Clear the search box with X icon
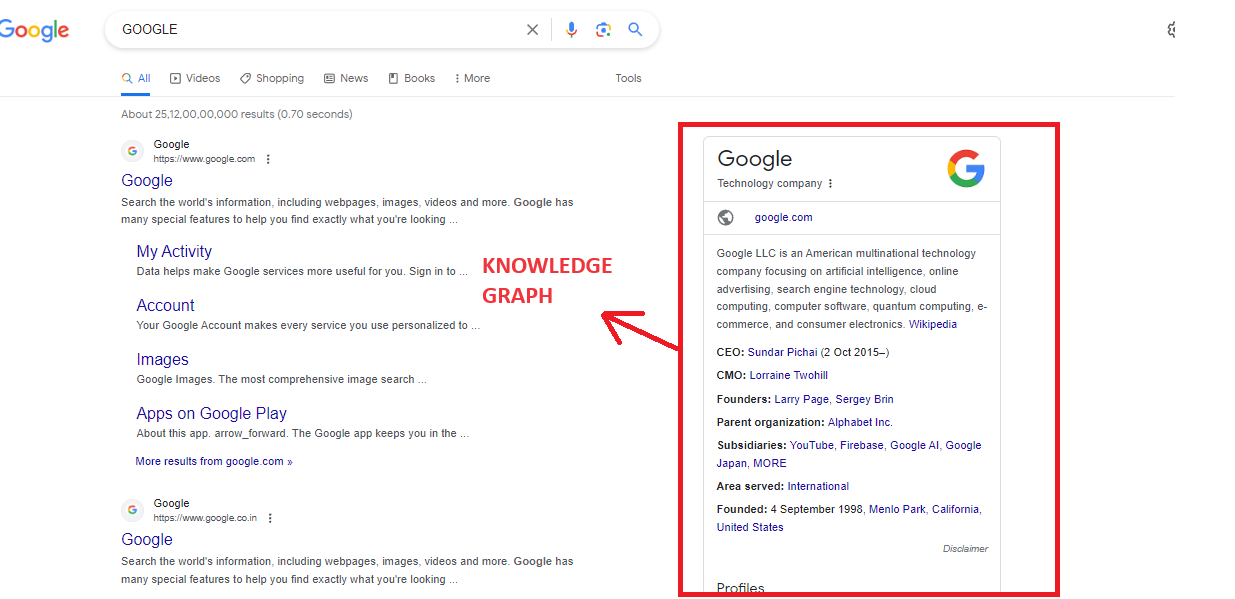 pyautogui.click(x=533, y=30)
